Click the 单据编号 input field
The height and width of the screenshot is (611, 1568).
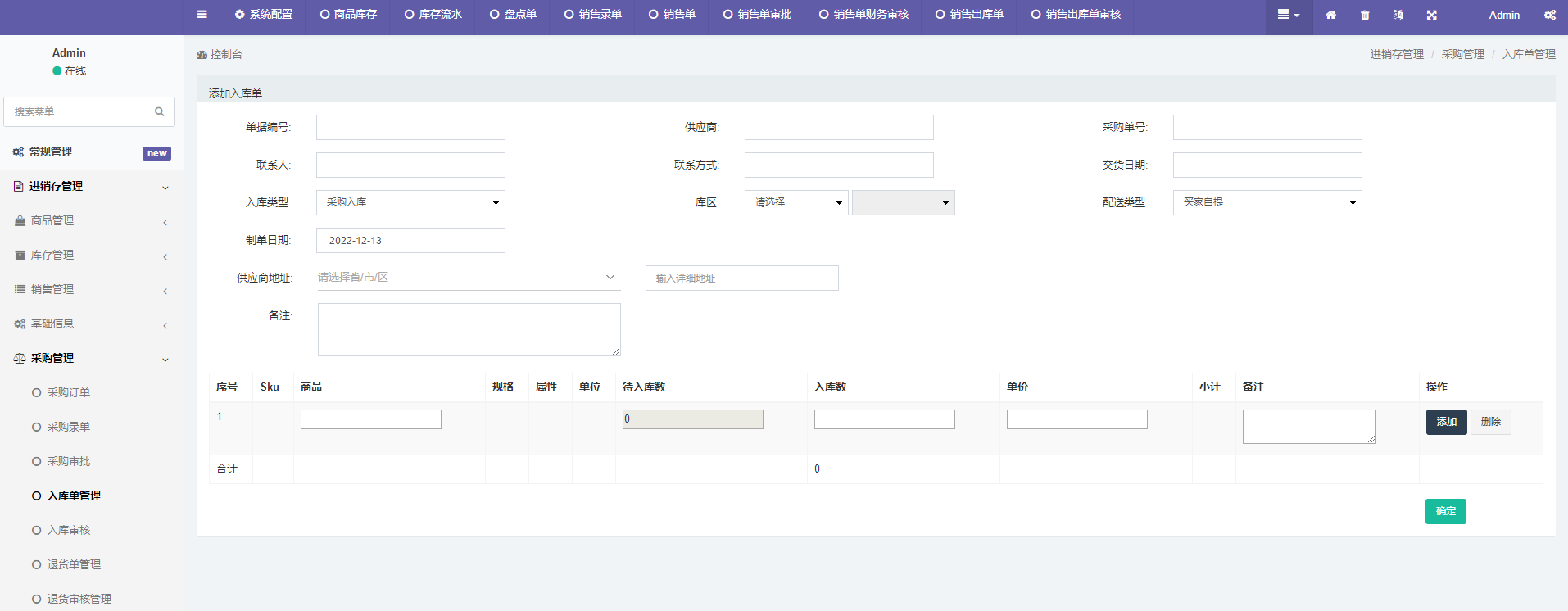[410, 127]
